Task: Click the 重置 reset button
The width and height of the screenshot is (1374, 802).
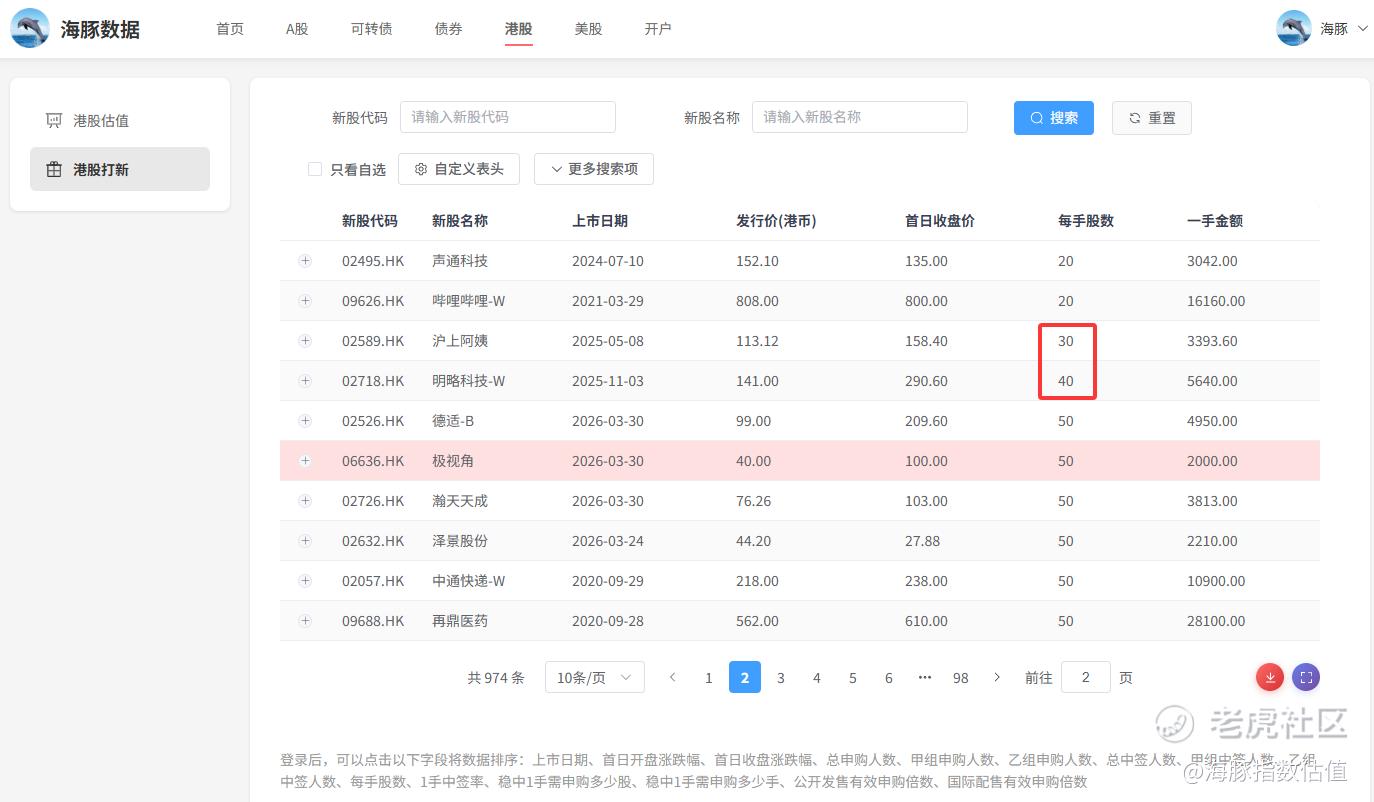Action: pos(1151,118)
